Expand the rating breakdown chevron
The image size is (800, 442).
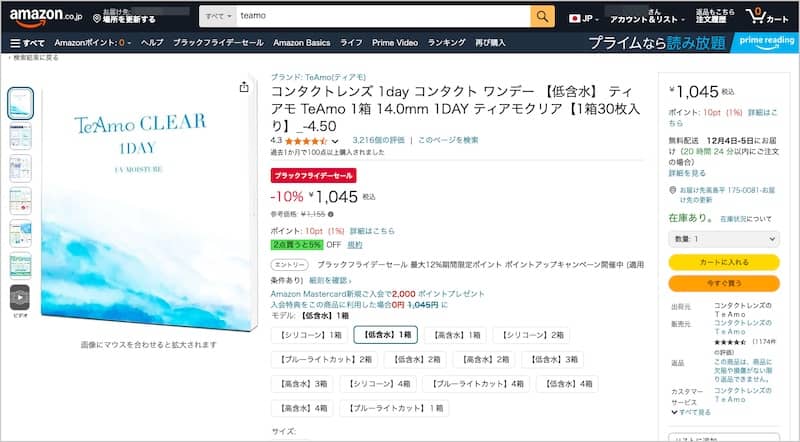(335, 141)
